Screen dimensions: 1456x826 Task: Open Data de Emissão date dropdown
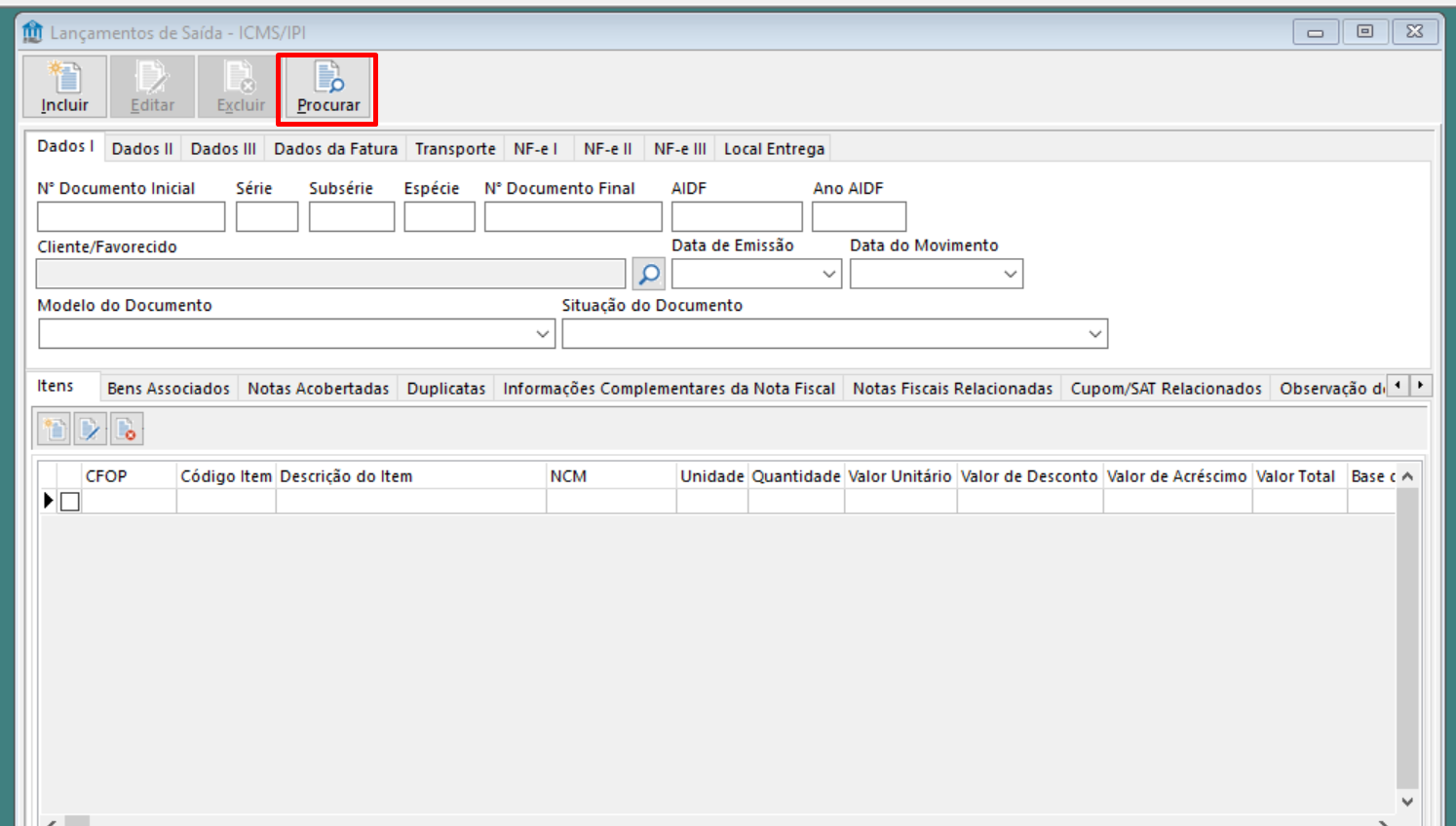click(828, 275)
